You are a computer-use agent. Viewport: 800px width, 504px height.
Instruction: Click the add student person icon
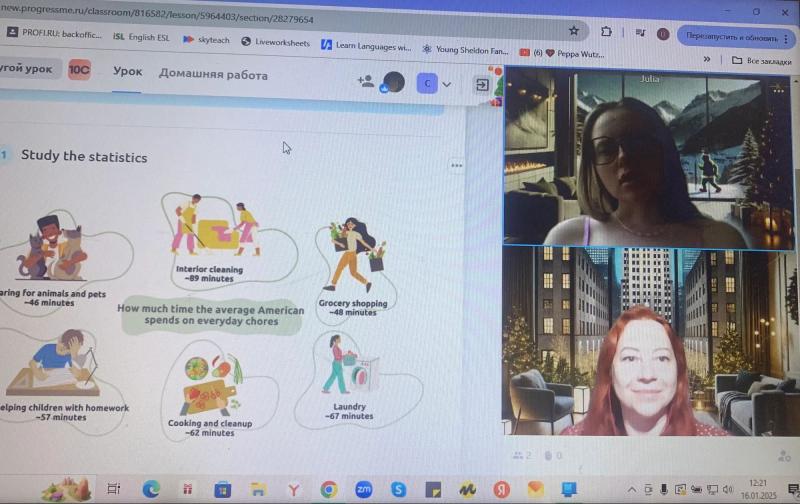(x=365, y=81)
